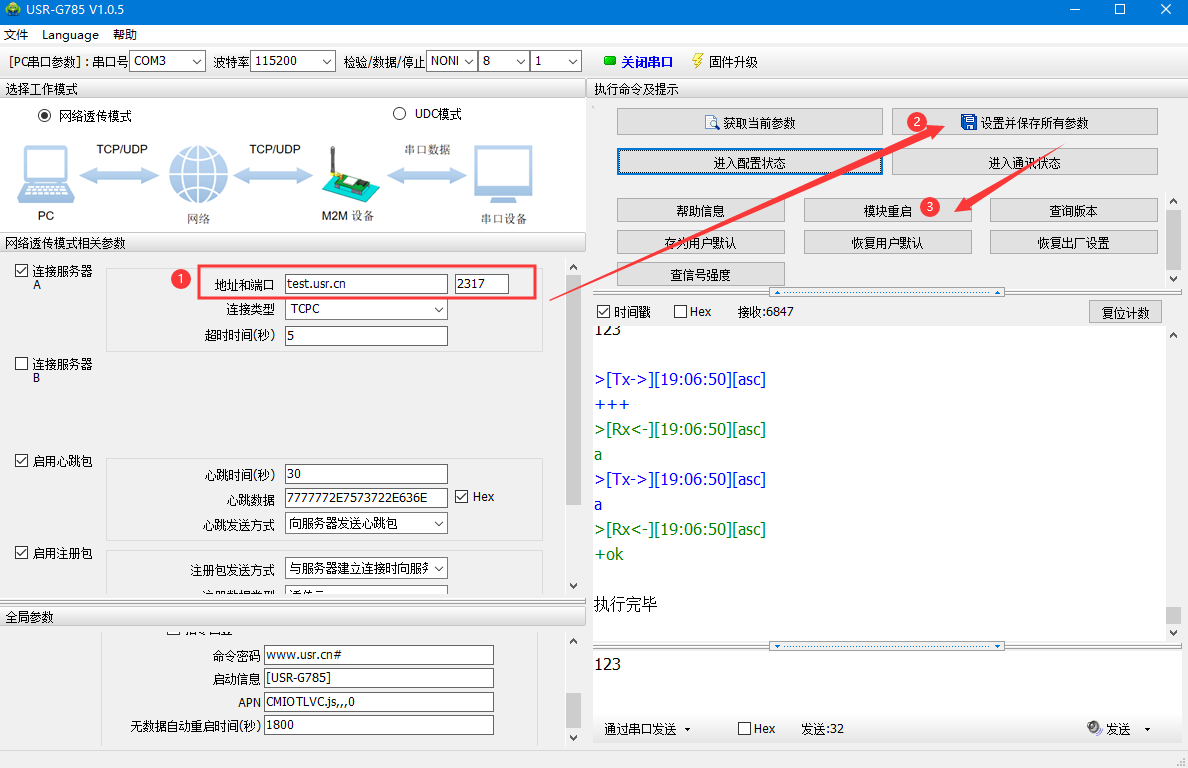Click the 模块重启 module restart button
The width and height of the screenshot is (1188, 768).
point(887,211)
